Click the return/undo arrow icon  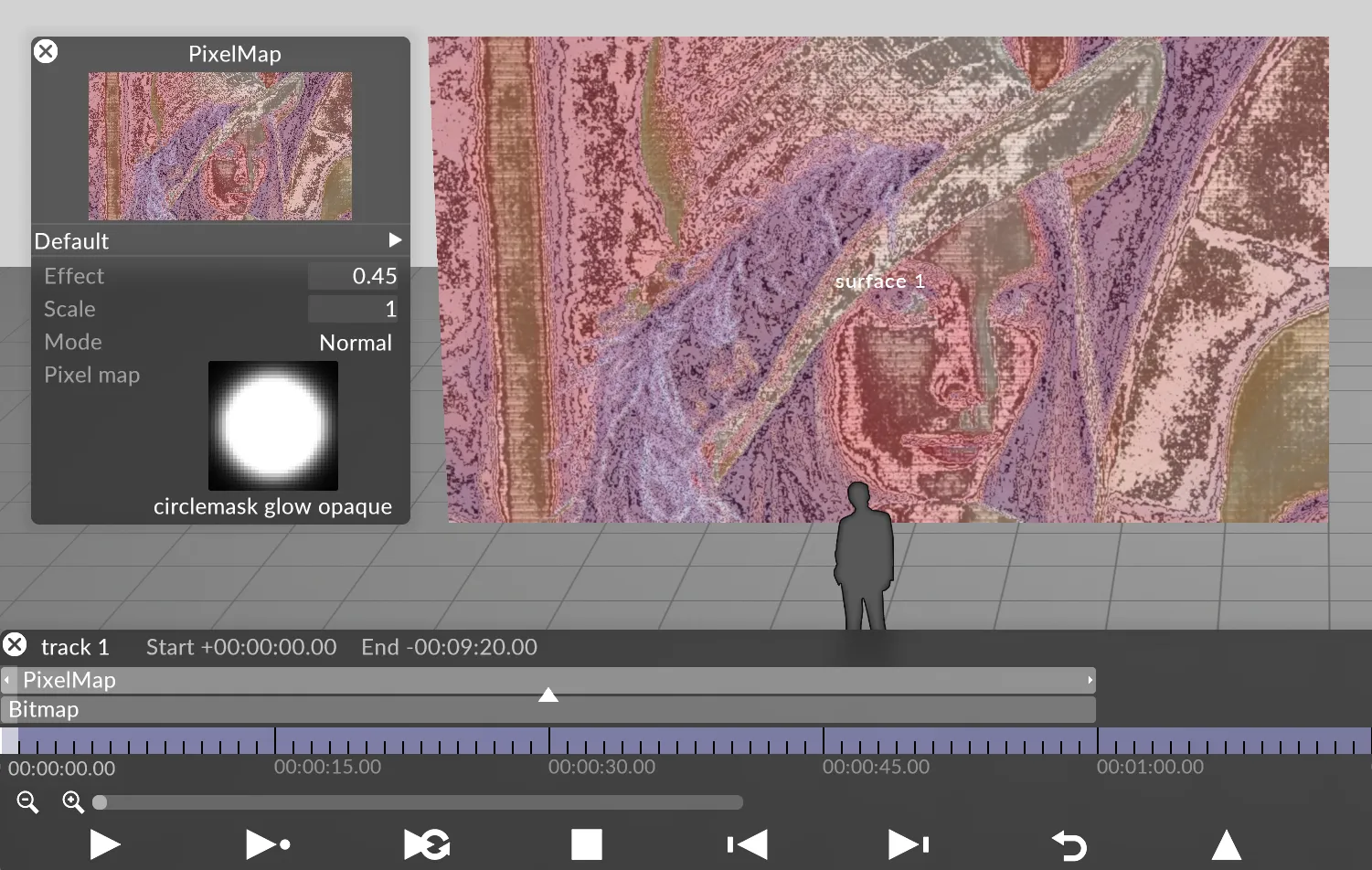point(1068,845)
